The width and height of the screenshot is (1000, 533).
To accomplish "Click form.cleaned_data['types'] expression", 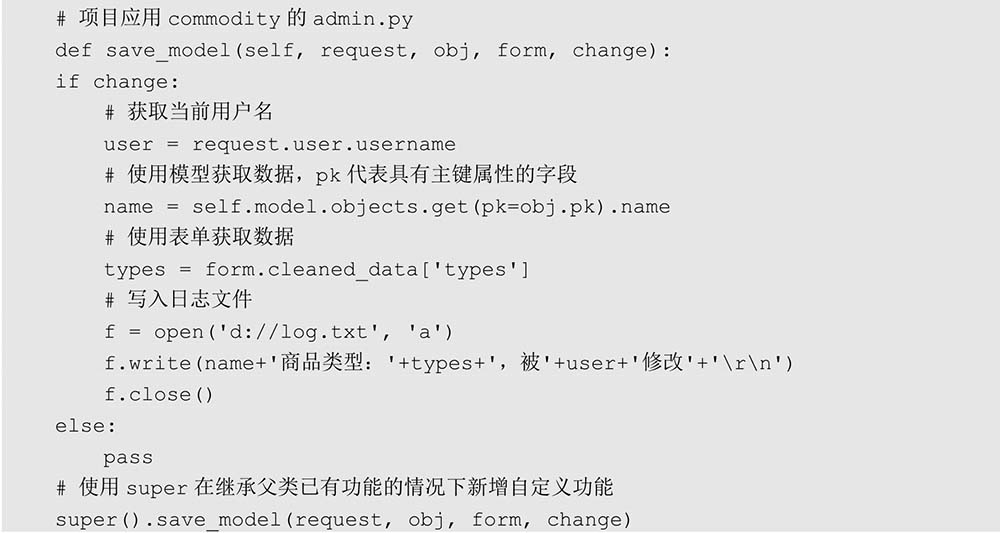I will 367,270.
